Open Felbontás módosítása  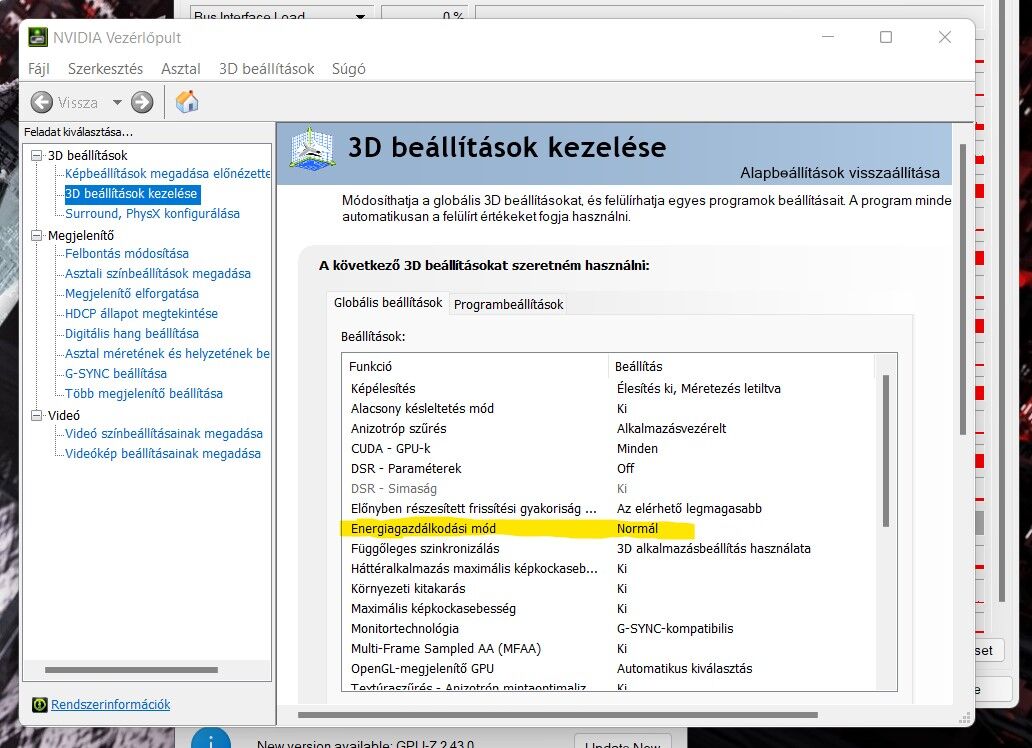(x=126, y=254)
